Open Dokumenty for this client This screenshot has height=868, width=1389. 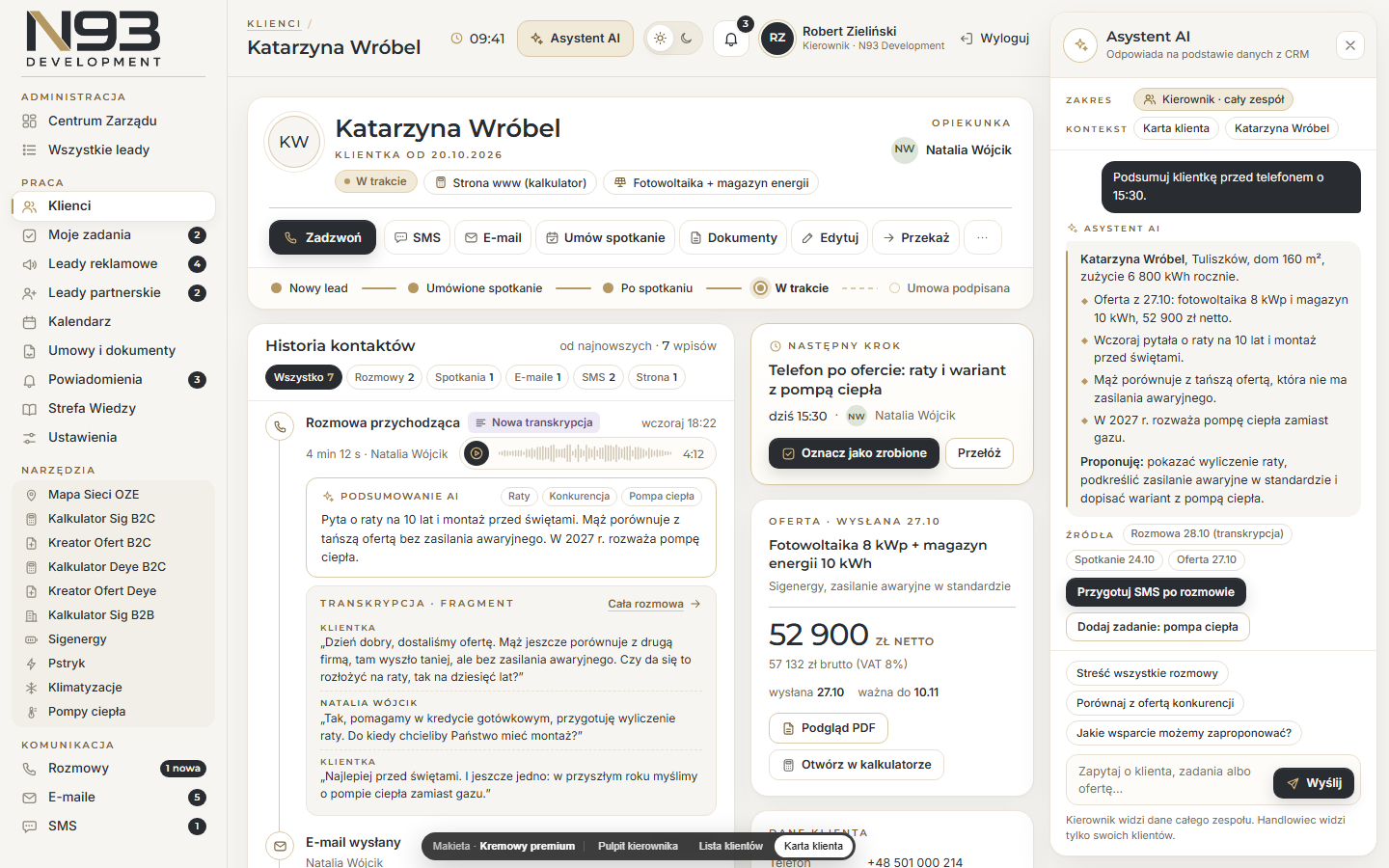[733, 237]
